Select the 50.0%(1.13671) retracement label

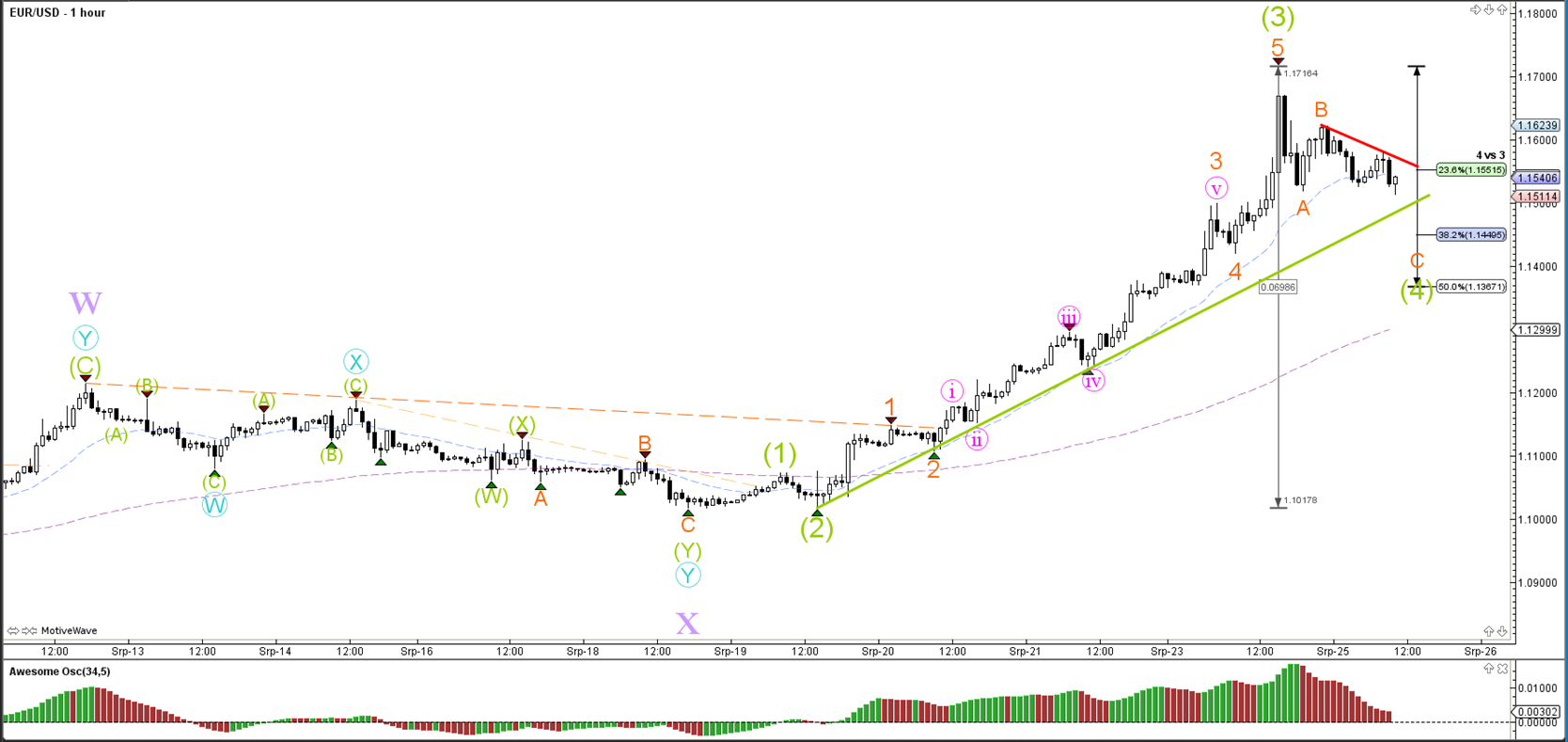pos(1471,287)
